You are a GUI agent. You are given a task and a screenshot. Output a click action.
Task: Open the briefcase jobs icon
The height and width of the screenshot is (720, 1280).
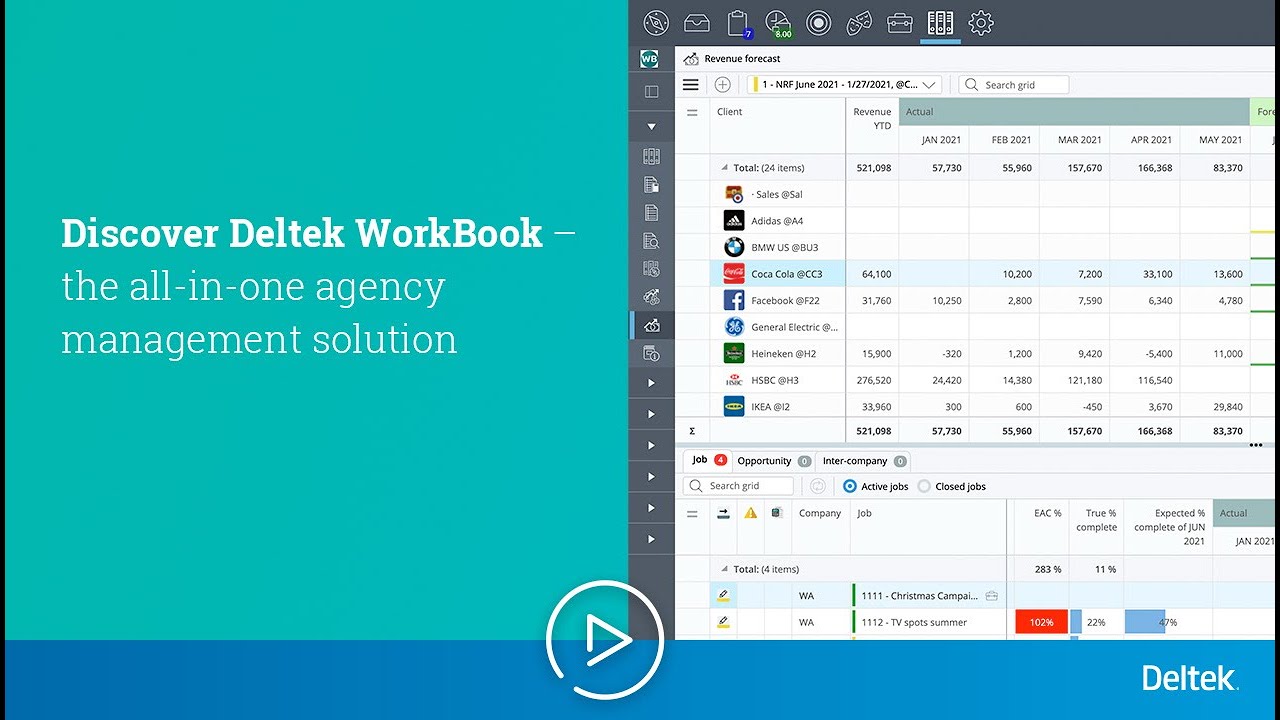(x=900, y=22)
